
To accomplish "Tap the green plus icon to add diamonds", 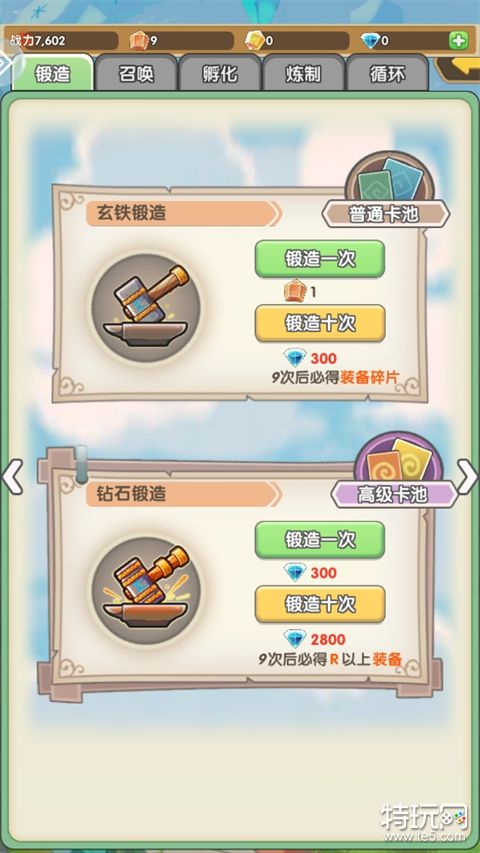I will (458, 41).
